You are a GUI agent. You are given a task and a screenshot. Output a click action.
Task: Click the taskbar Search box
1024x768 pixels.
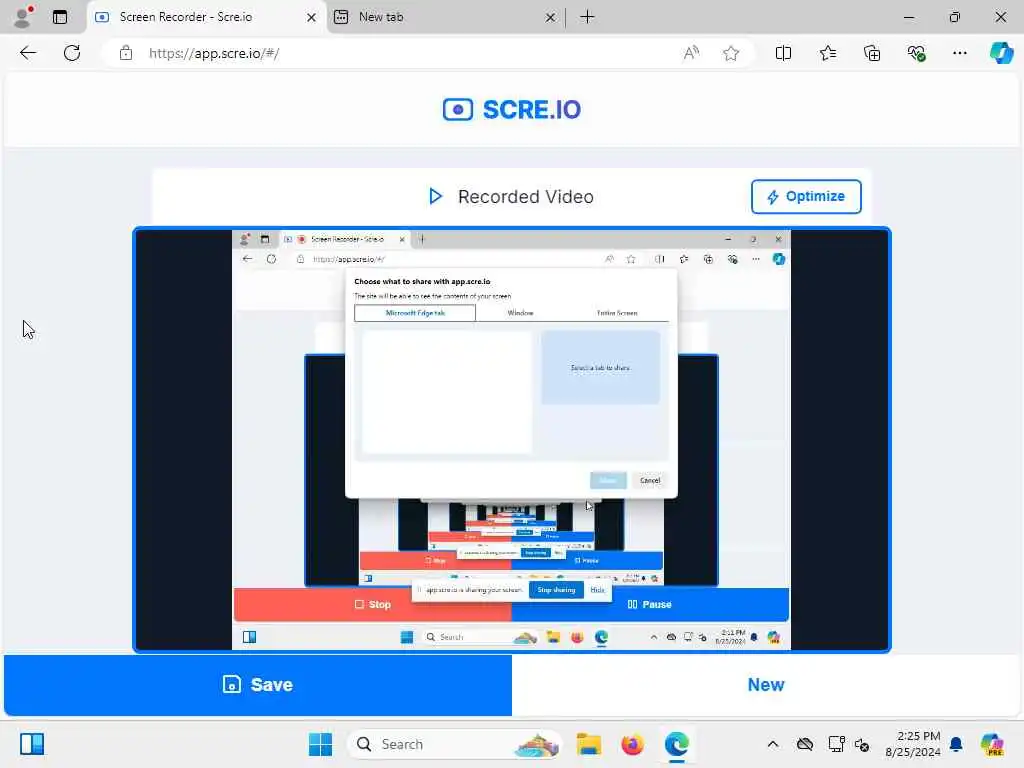(454, 744)
